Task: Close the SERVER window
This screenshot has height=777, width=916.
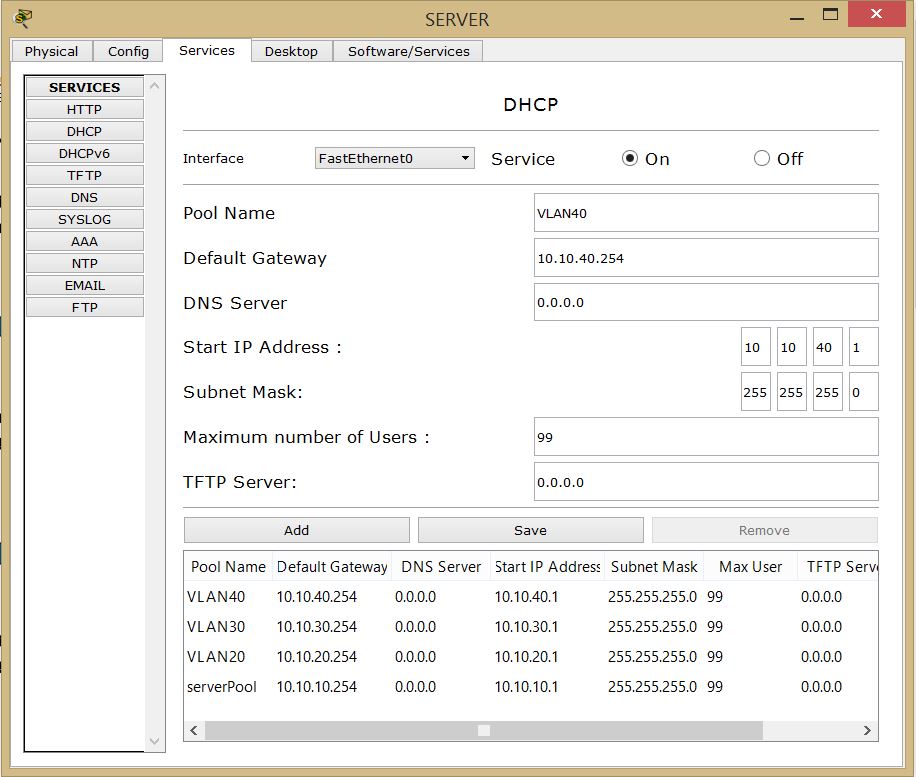Action: (876, 14)
